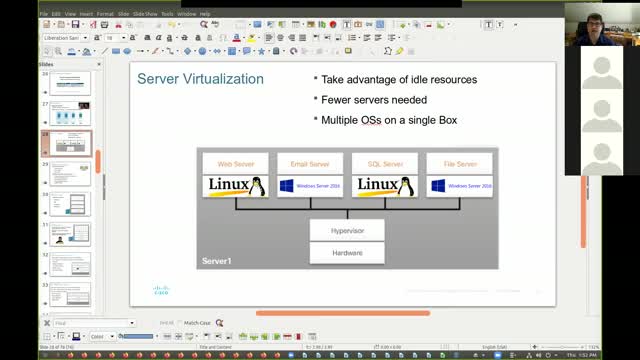This screenshot has height=360, width=640.
Task: Expand the Find toolbar search history dropdown
Action: pos(132,323)
